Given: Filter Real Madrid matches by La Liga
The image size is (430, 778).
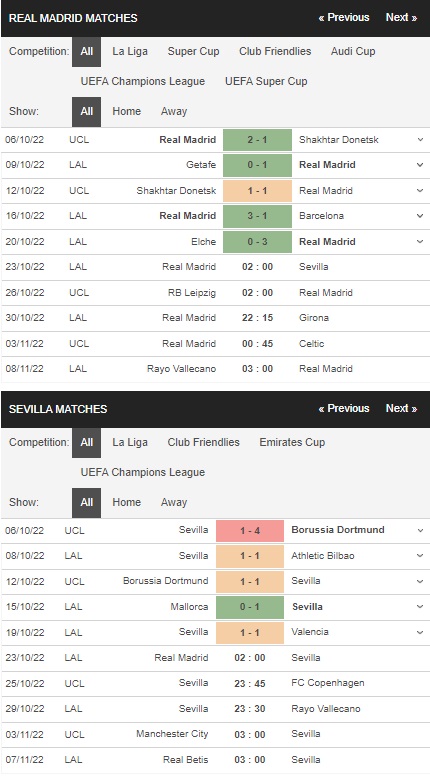Looking at the screenshot, I should [x=130, y=51].
